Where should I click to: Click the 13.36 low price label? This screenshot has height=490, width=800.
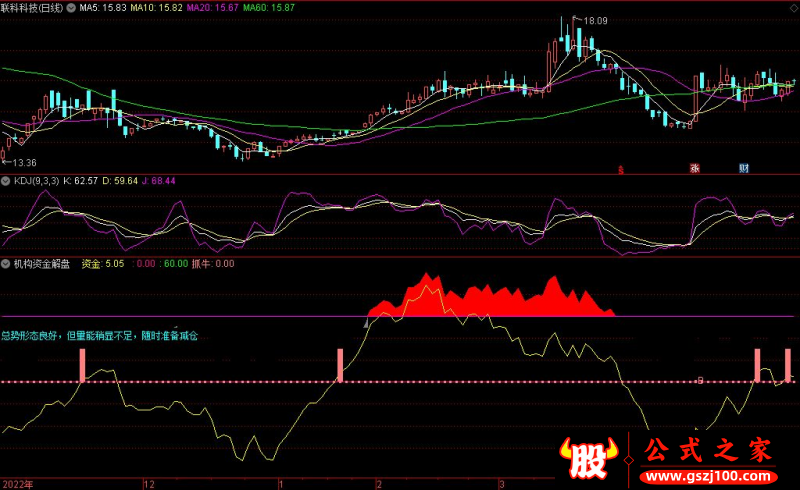pyautogui.click(x=24, y=163)
